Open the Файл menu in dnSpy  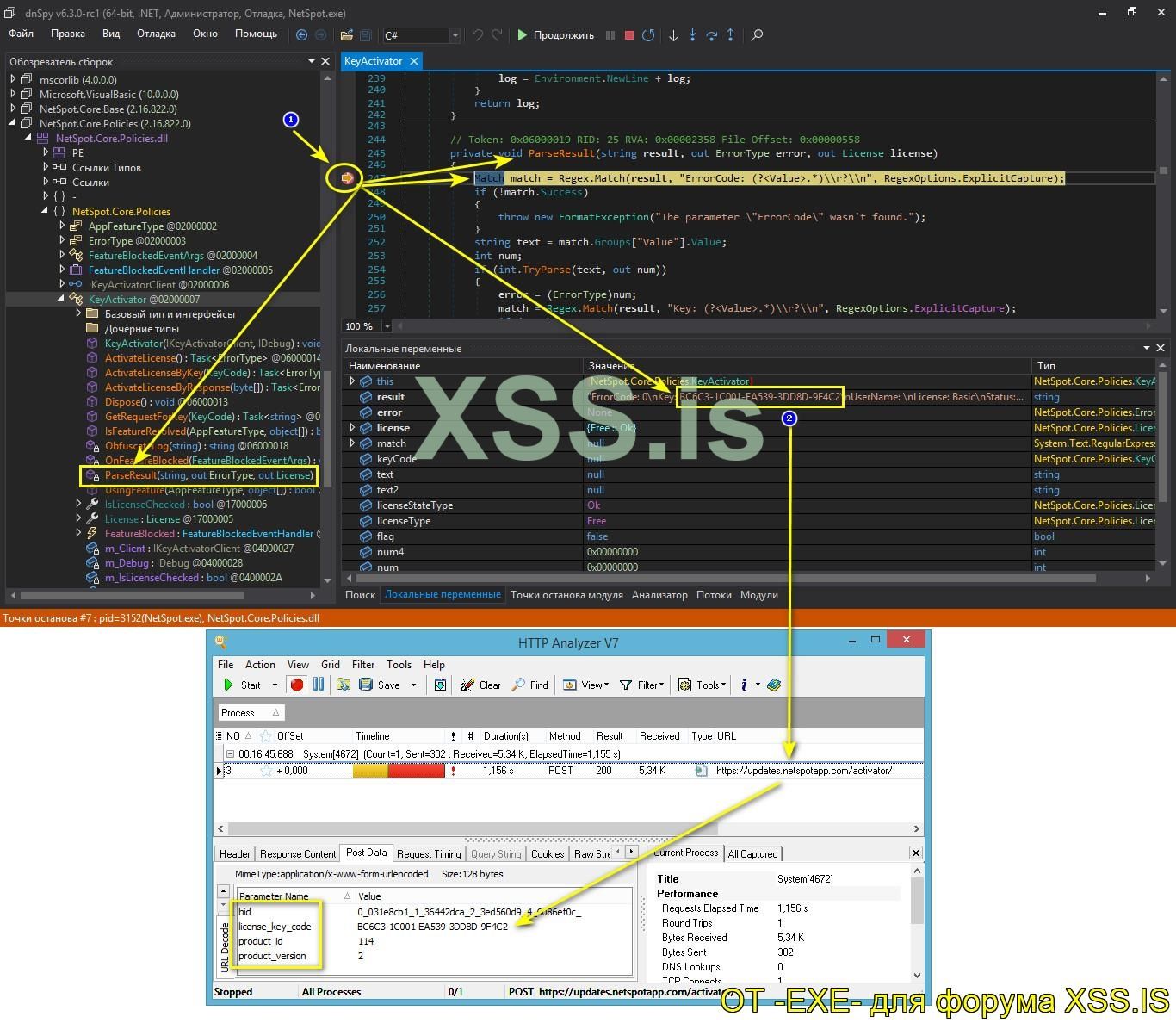(x=22, y=34)
